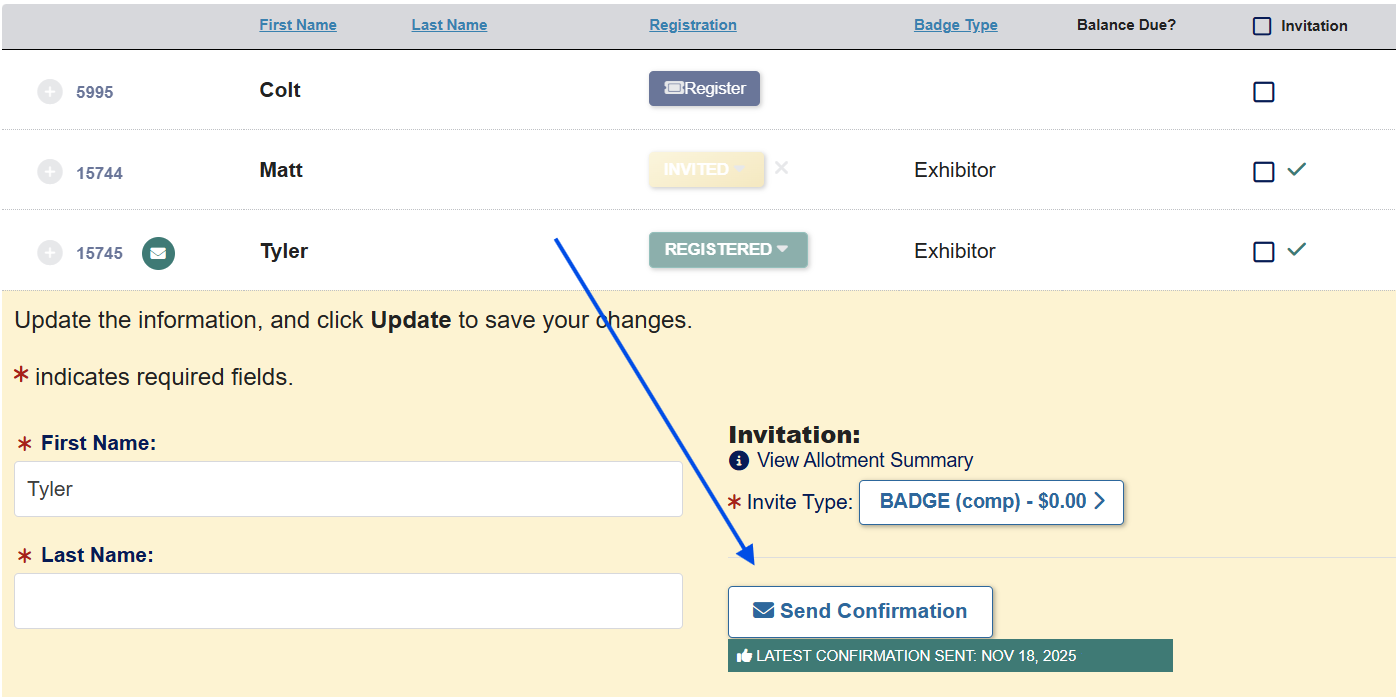Select the ID number 15745
Image resolution: width=1396 pixels, height=697 pixels.
click(x=99, y=253)
